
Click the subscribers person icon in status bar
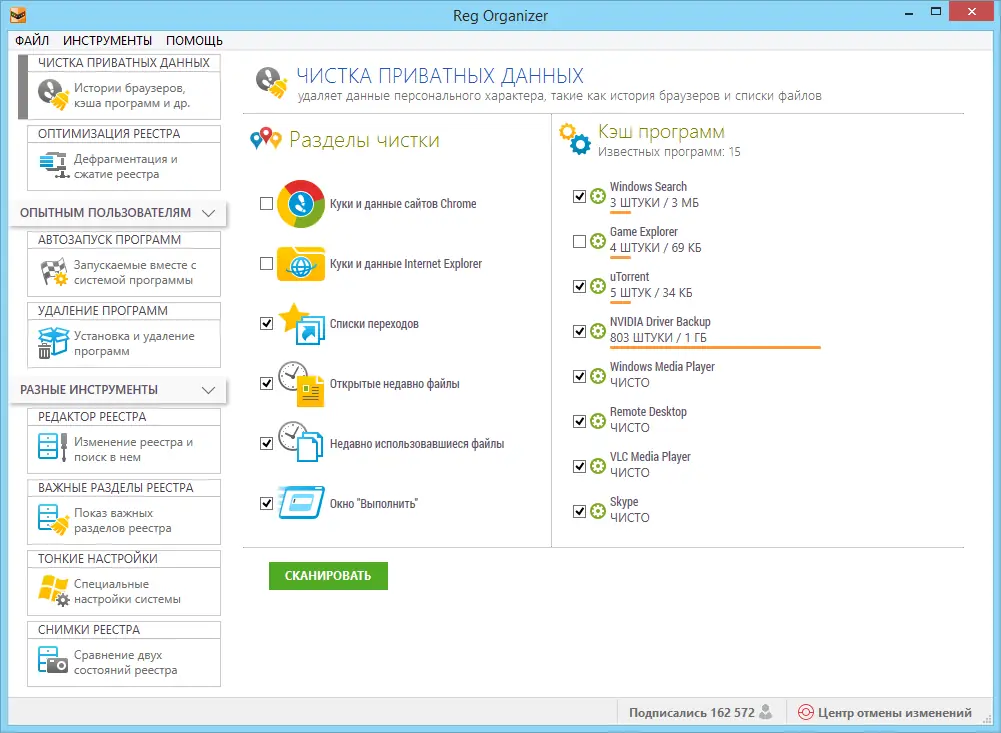[x=766, y=711]
